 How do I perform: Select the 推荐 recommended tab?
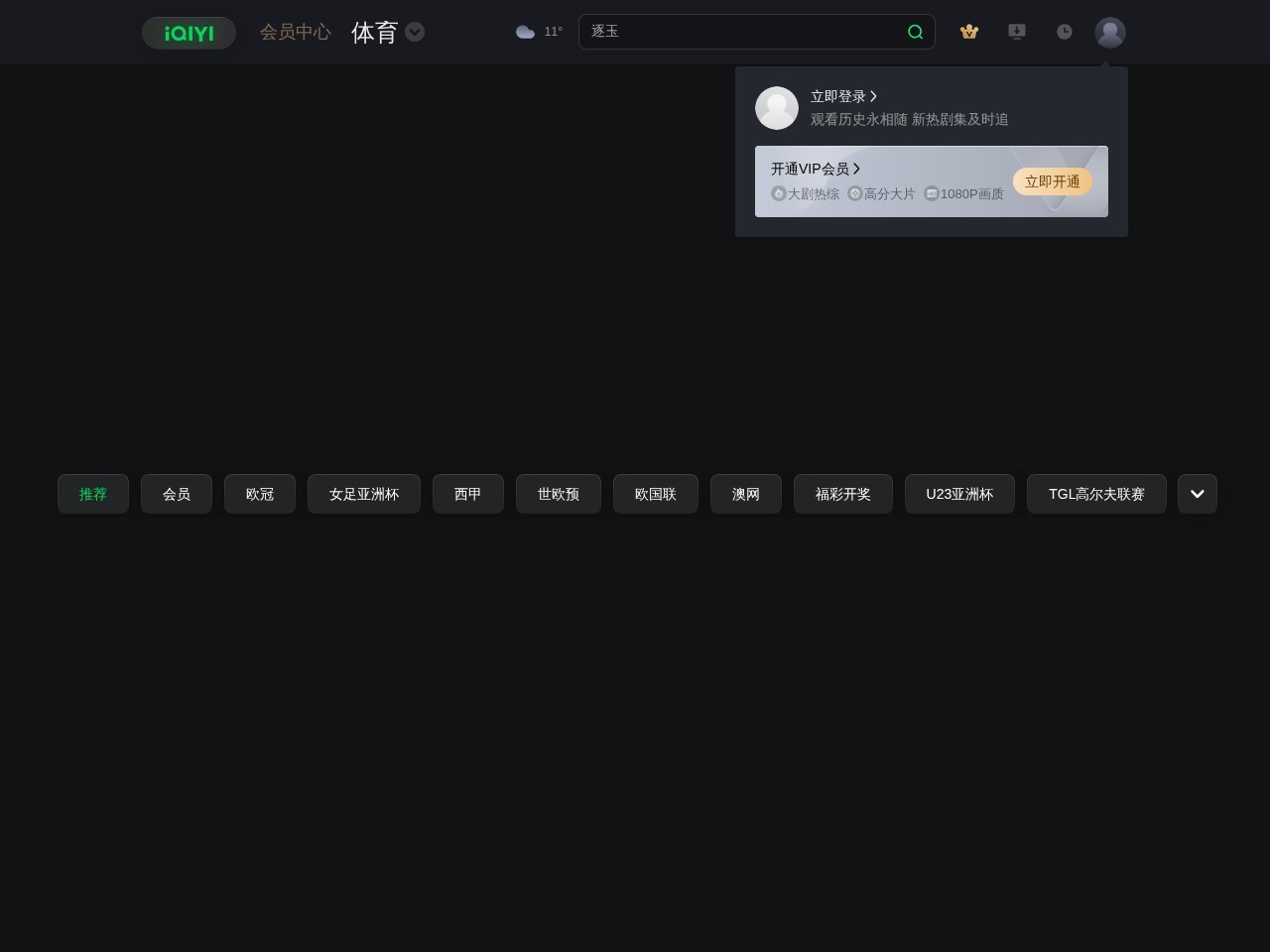(92, 493)
